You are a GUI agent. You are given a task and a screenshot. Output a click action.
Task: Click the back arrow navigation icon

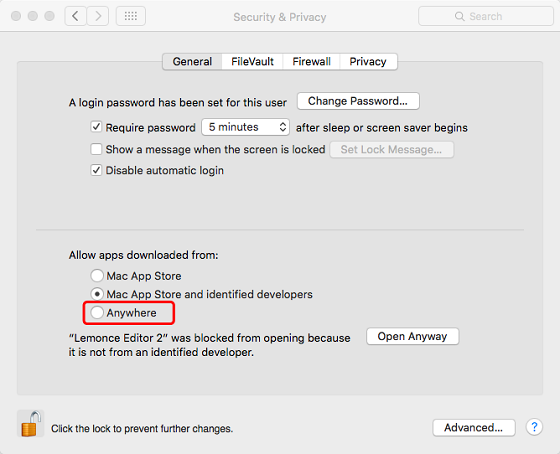(x=75, y=16)
